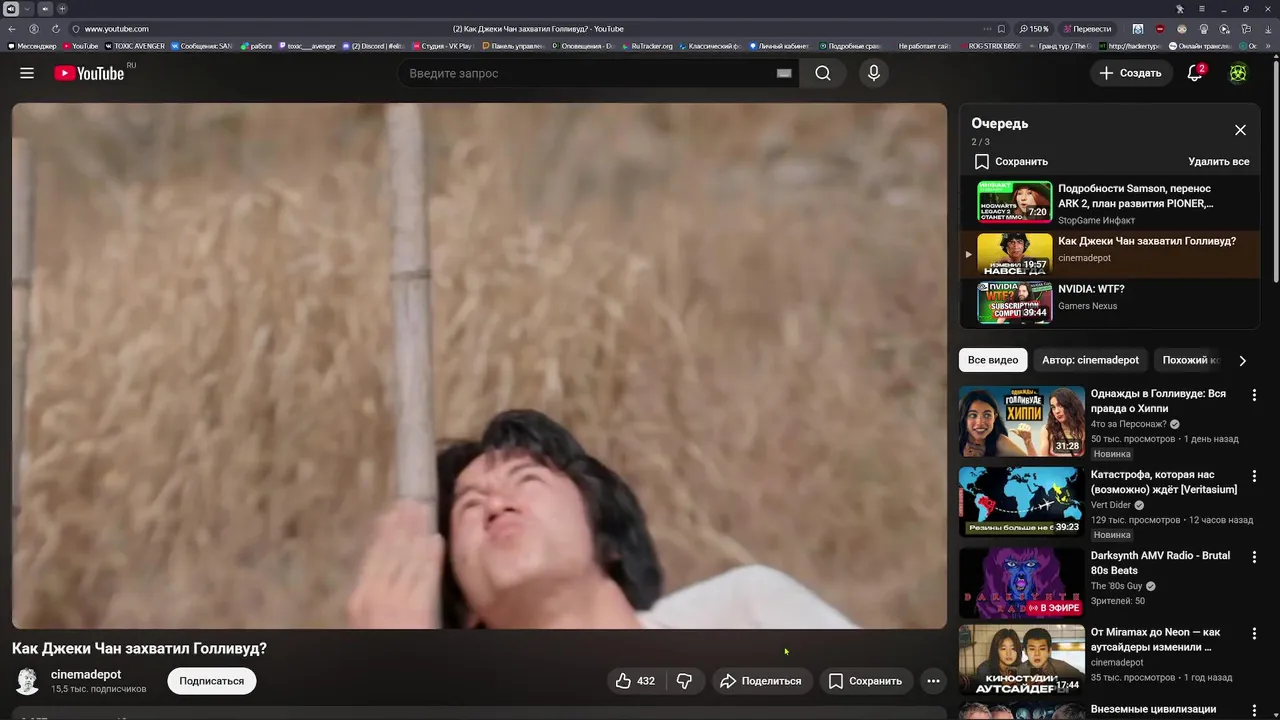The height and width of the screenshot is (720, 1280).
Task: Open options for Однажды в Голливуде video
Action: (1254, 395)
